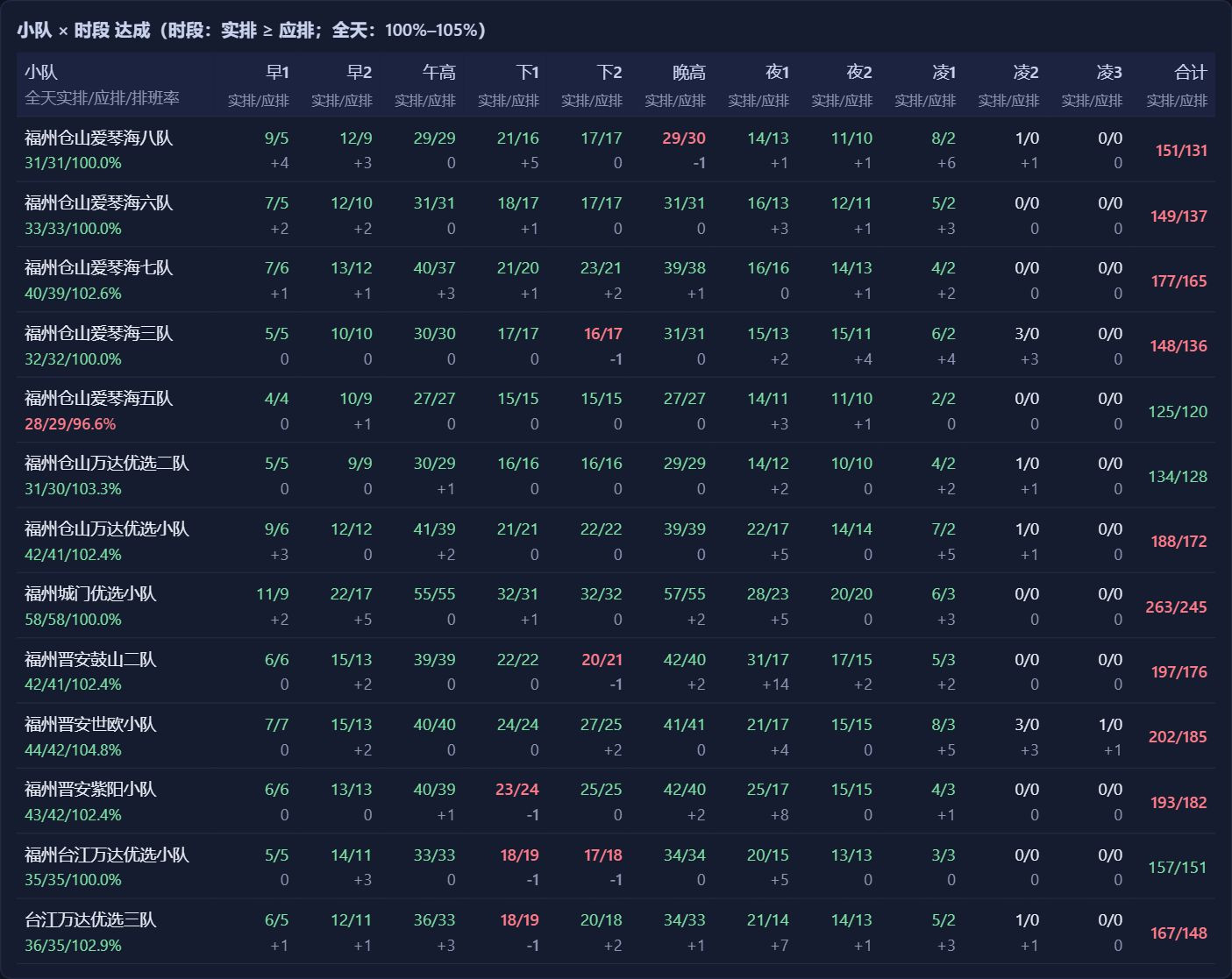This screenshot has width=1232, height=979.
Task: Click total 202/185 for 世欧小队
Action: click(1178, 737)
